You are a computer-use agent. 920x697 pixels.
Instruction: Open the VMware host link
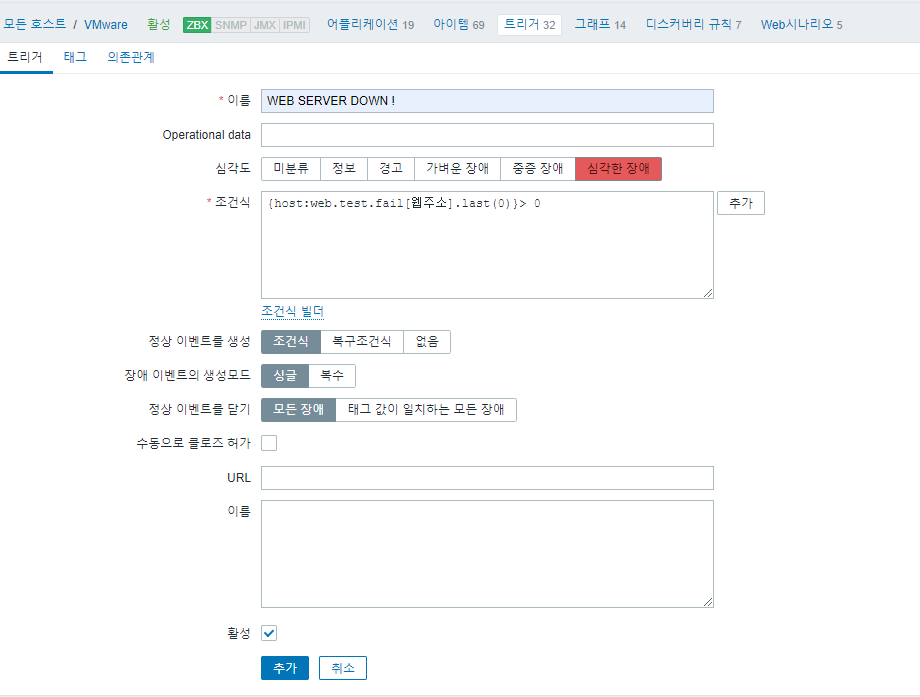(x=106, y=25)
